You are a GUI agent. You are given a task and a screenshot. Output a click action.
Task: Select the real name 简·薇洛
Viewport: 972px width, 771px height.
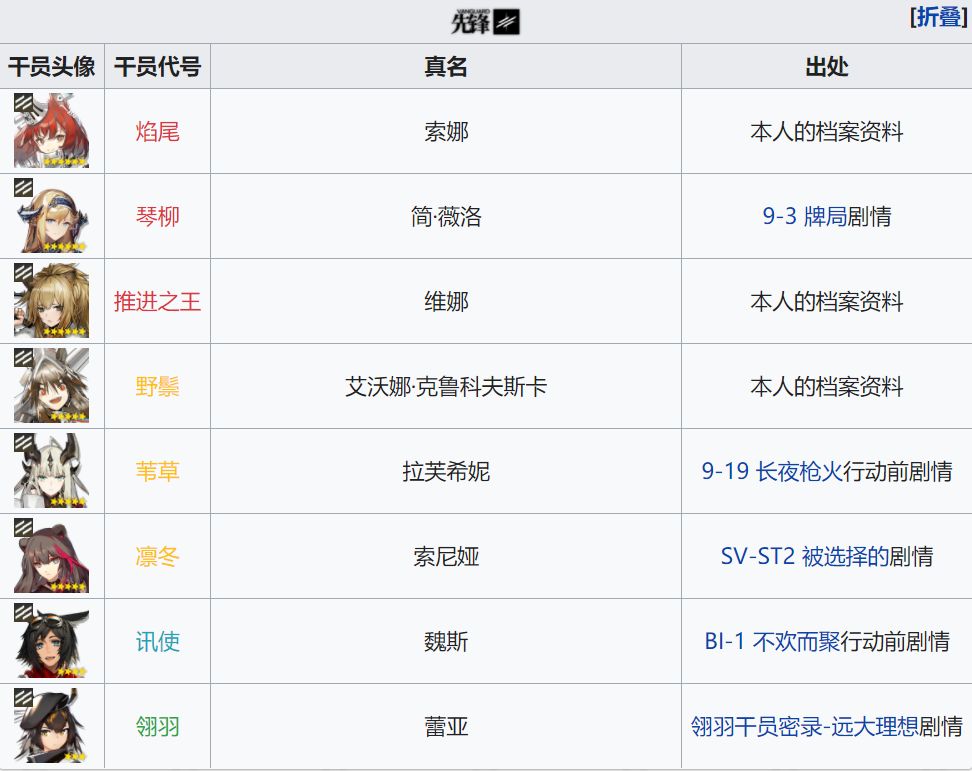click(446, 216)
